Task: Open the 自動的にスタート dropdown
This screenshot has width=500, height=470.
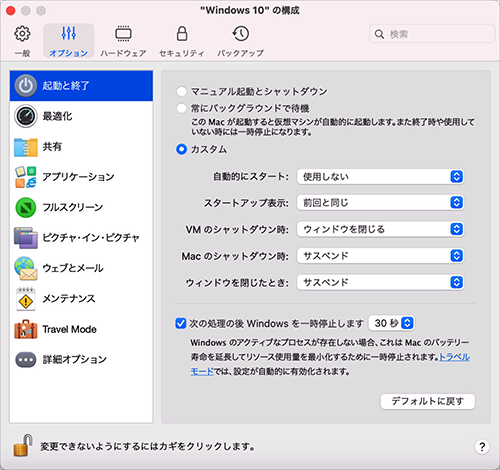Action: (x=380, y=177)
